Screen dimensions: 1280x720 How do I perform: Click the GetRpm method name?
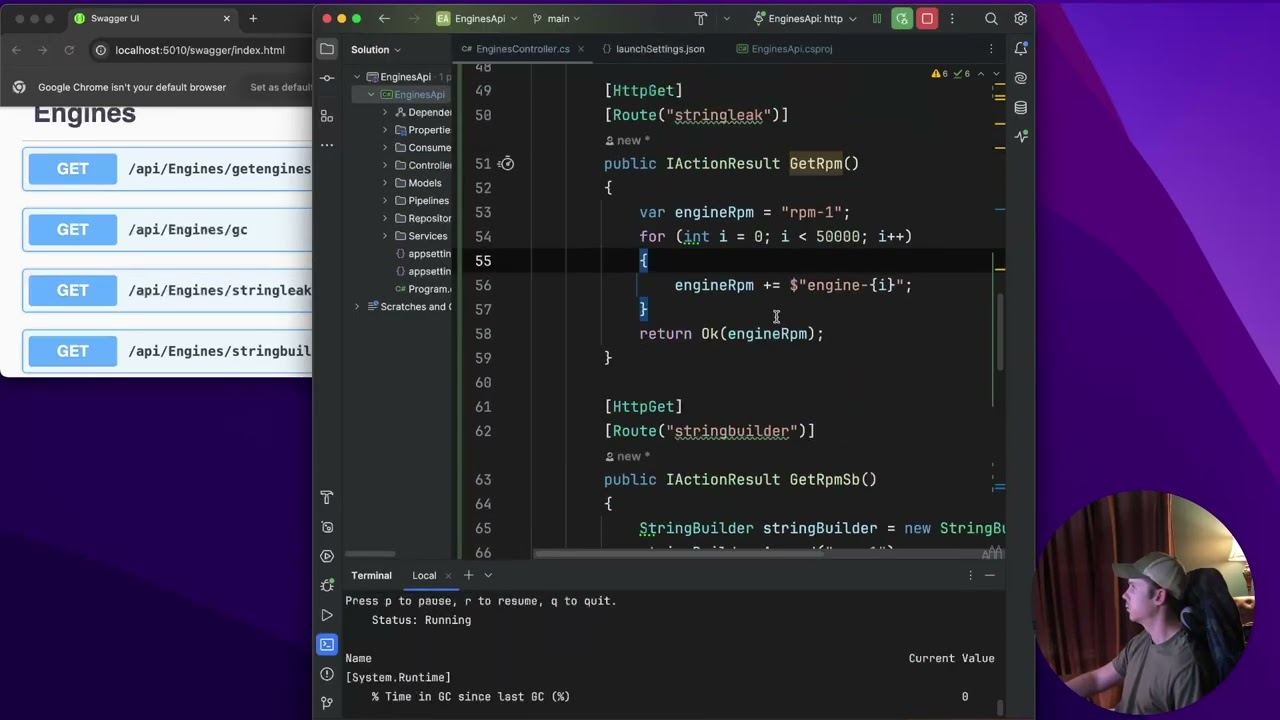815,163
